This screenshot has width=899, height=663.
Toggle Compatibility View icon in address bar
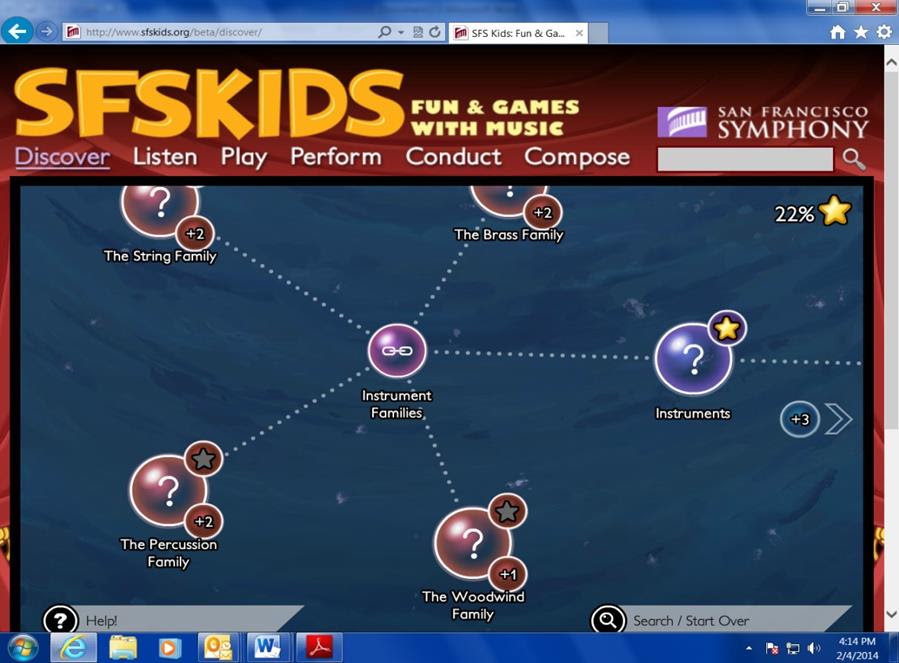point(418,32)
